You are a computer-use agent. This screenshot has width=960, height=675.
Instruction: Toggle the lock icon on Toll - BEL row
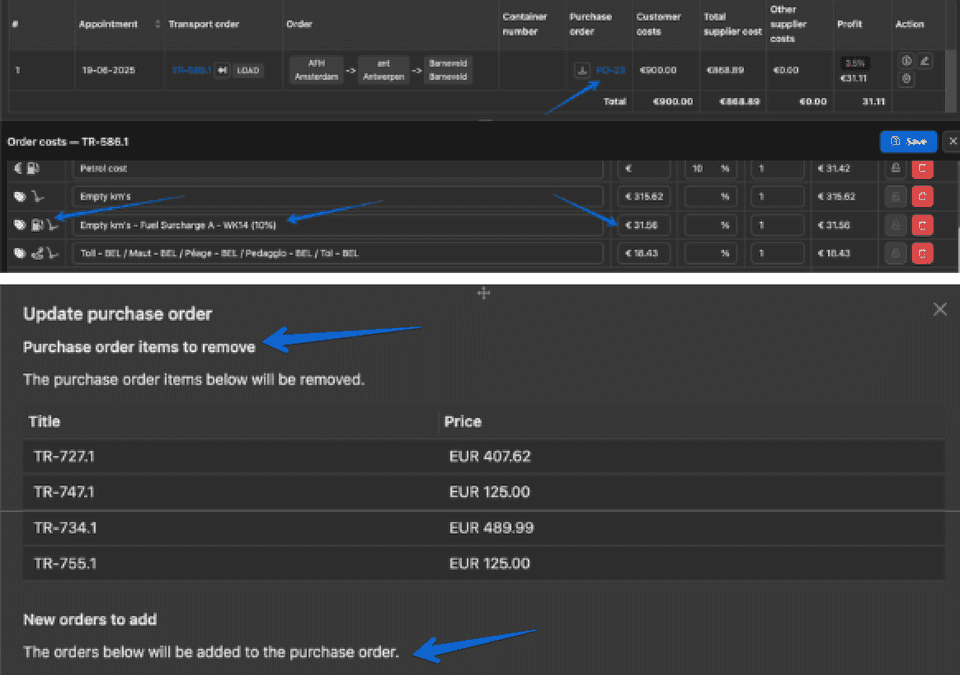[x=896, y=253]
